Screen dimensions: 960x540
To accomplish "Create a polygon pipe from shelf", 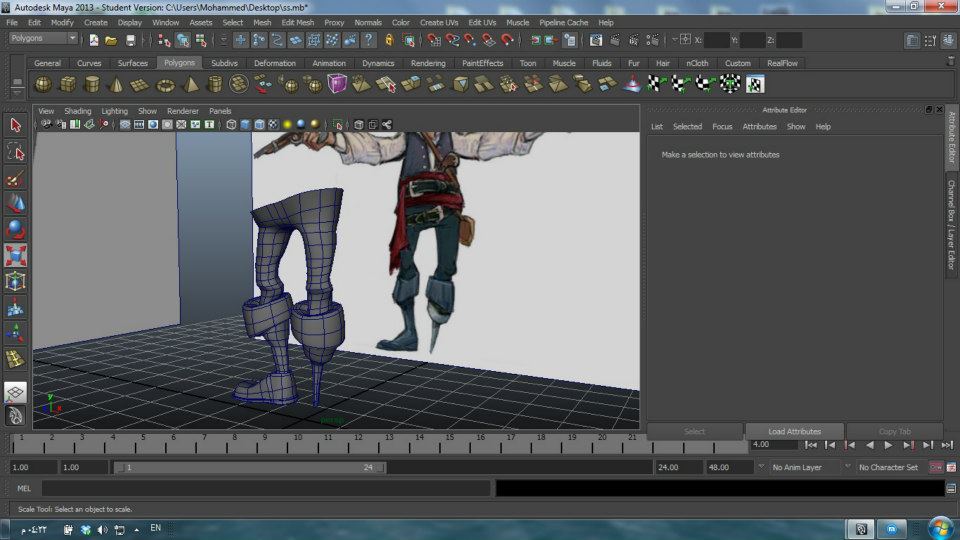I will pos(215,84).
